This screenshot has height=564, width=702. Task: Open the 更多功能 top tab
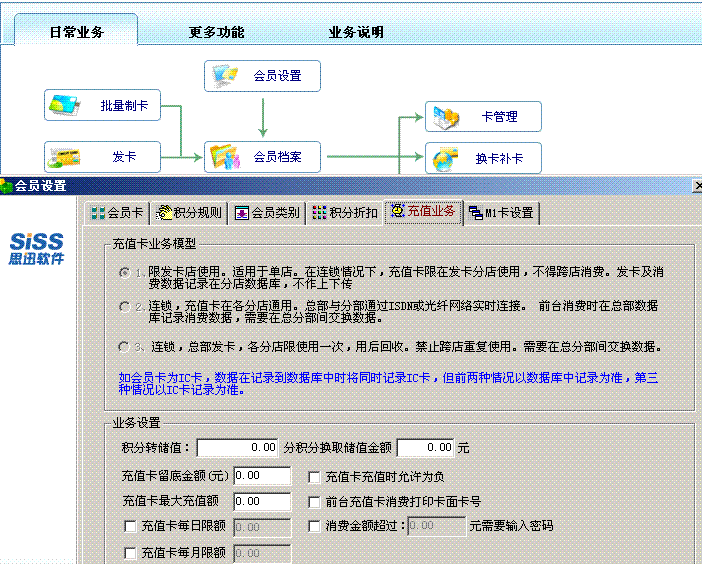coord(216,32)
